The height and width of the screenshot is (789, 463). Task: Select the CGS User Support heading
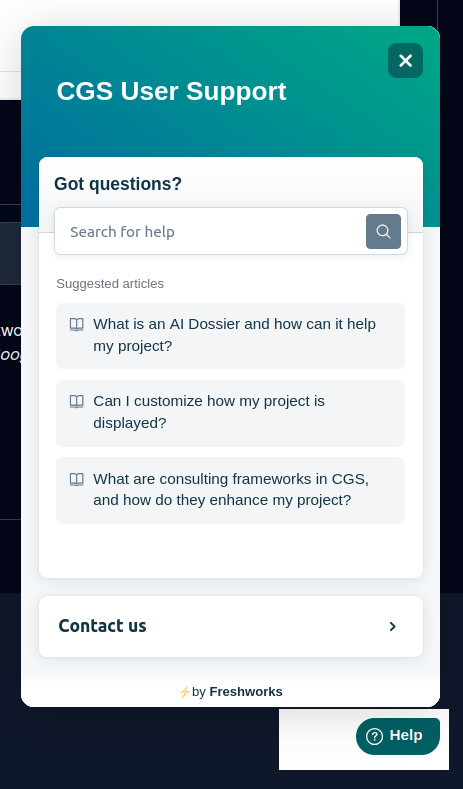pyautogui.click(x=172, y=92)
